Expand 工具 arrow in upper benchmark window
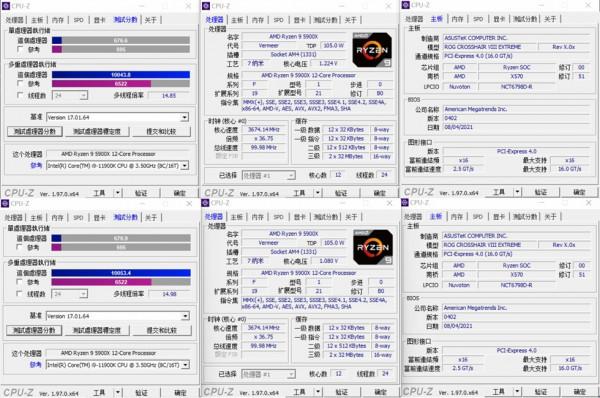 pos(118,192)
